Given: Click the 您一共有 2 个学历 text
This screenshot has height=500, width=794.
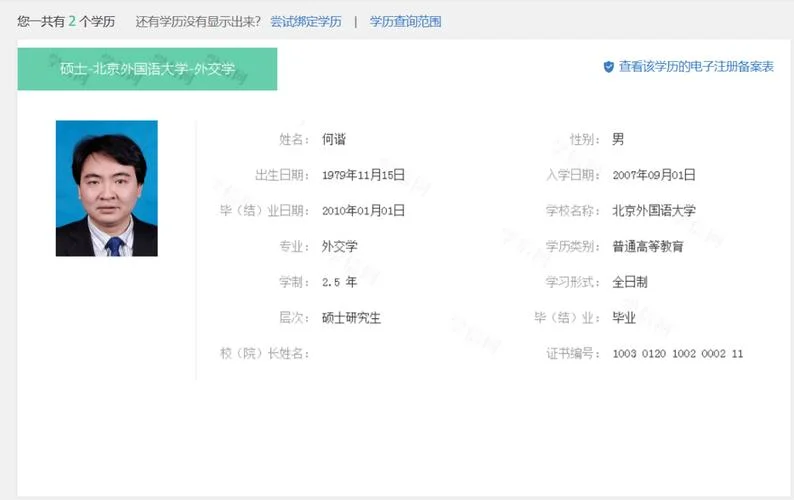Looking at the screenshot, I should [66, 22].
